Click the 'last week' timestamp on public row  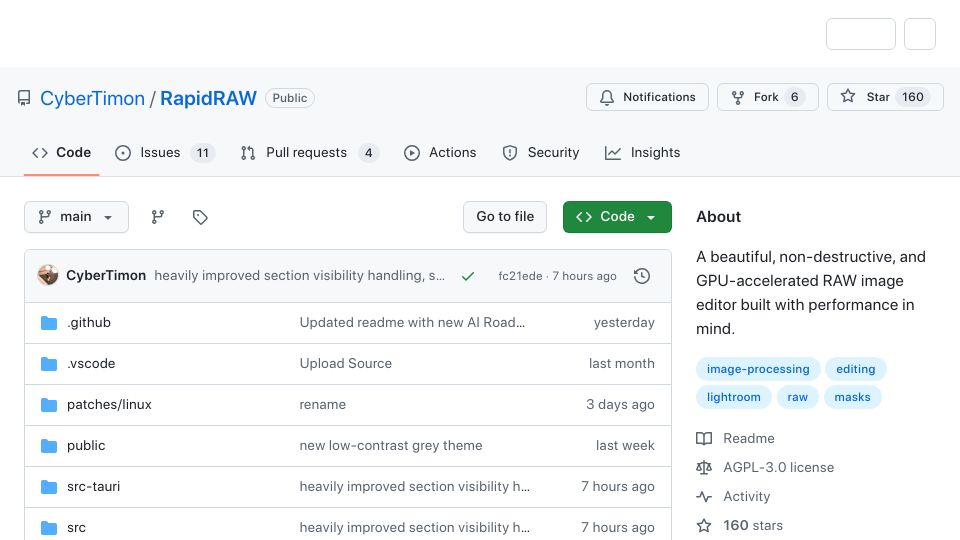[625, 446]
